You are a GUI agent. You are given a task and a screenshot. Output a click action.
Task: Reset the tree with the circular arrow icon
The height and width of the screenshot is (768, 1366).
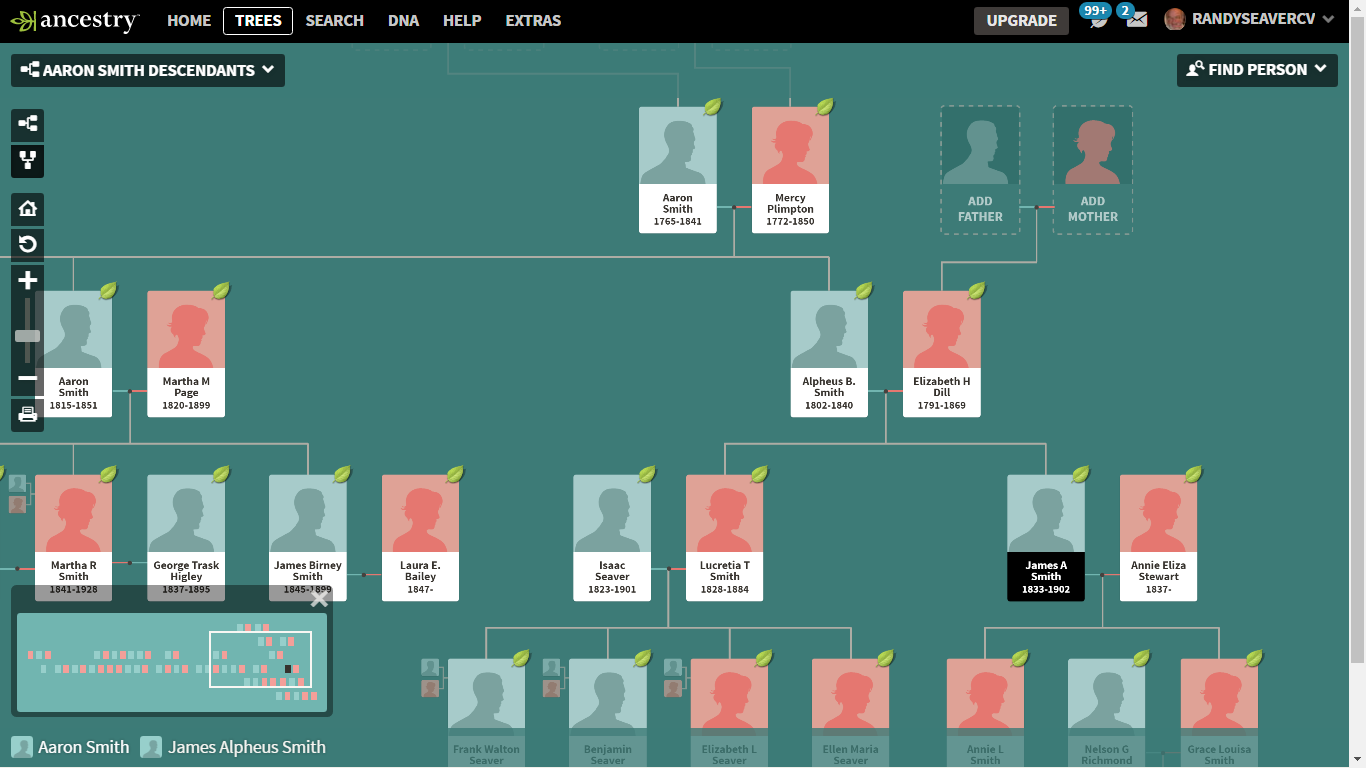(27, 245)
